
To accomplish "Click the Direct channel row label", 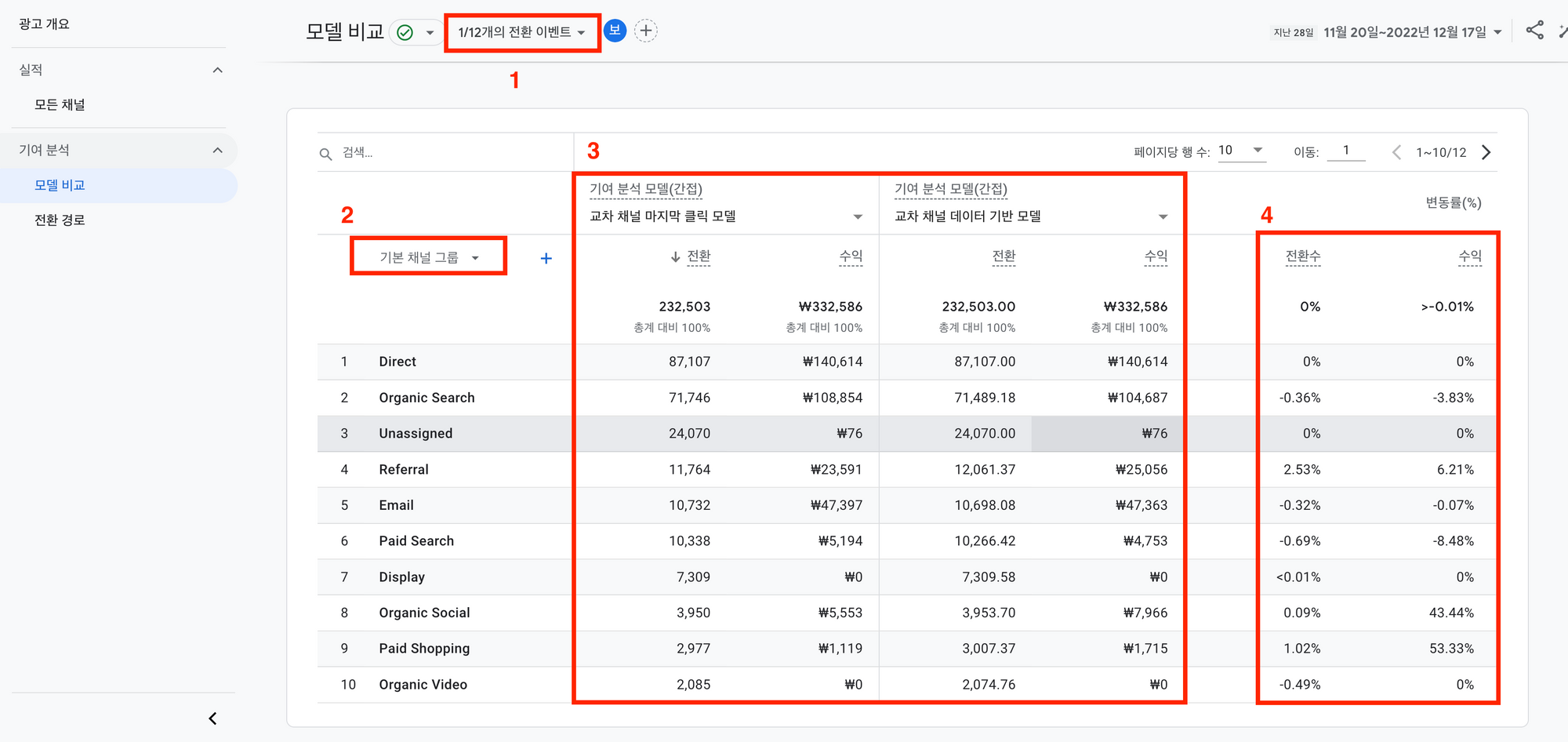I will coord(397,362).
